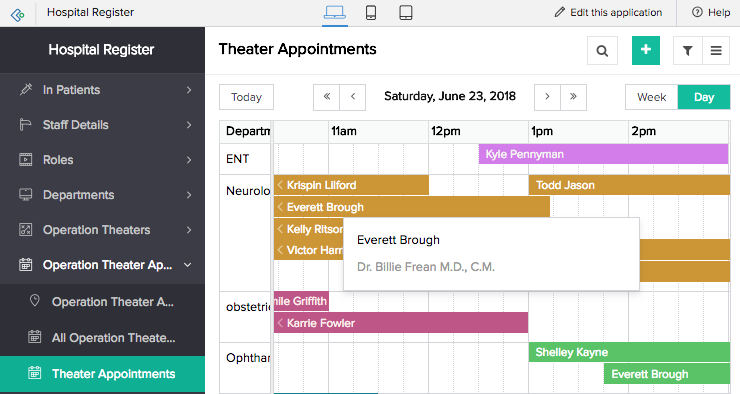Screen dimensions: 740x394
Task: Open the filter funnel icon
Action: (x=688, y=50)
